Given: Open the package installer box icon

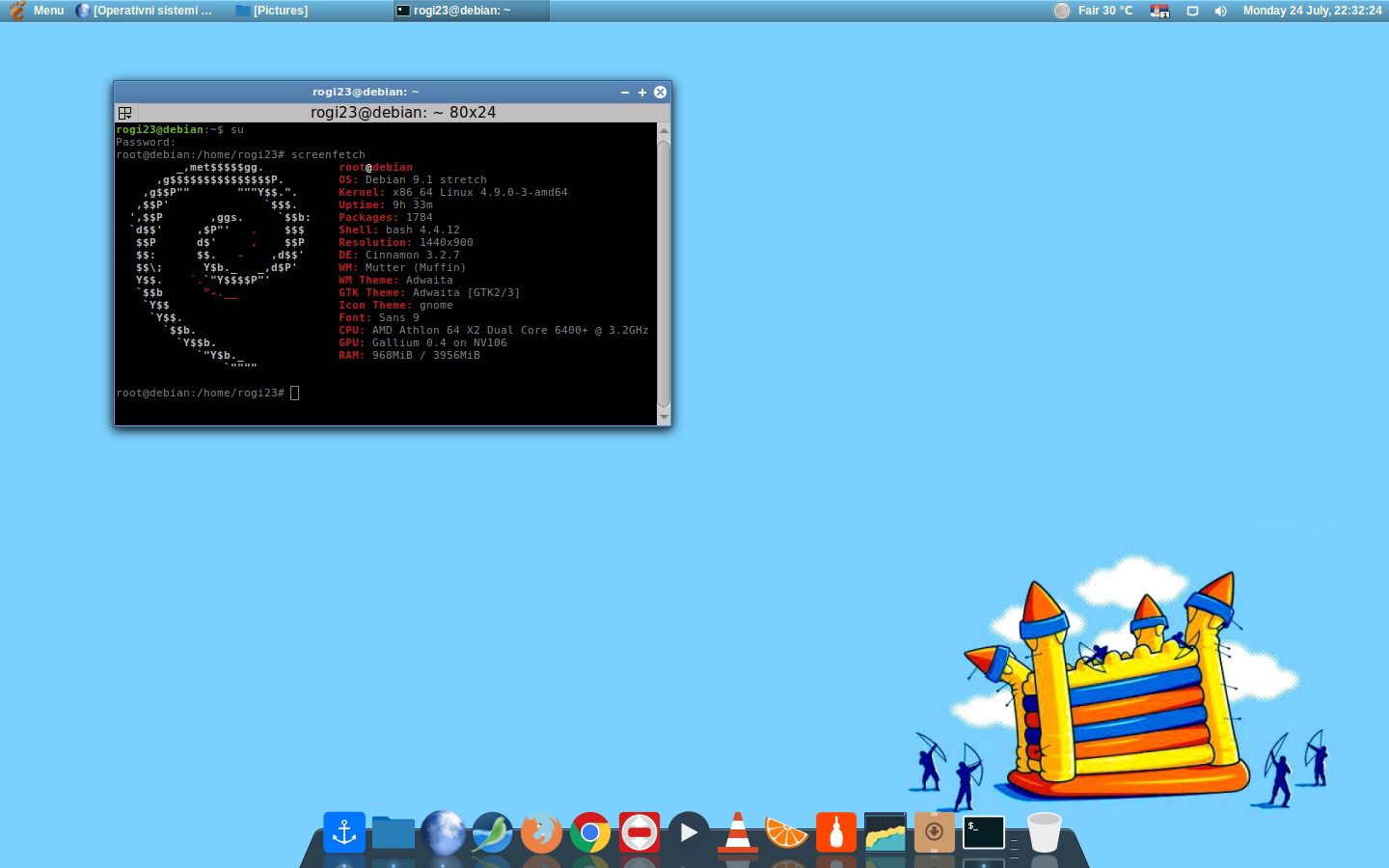Looking at the screenshot, I should 934,832.
